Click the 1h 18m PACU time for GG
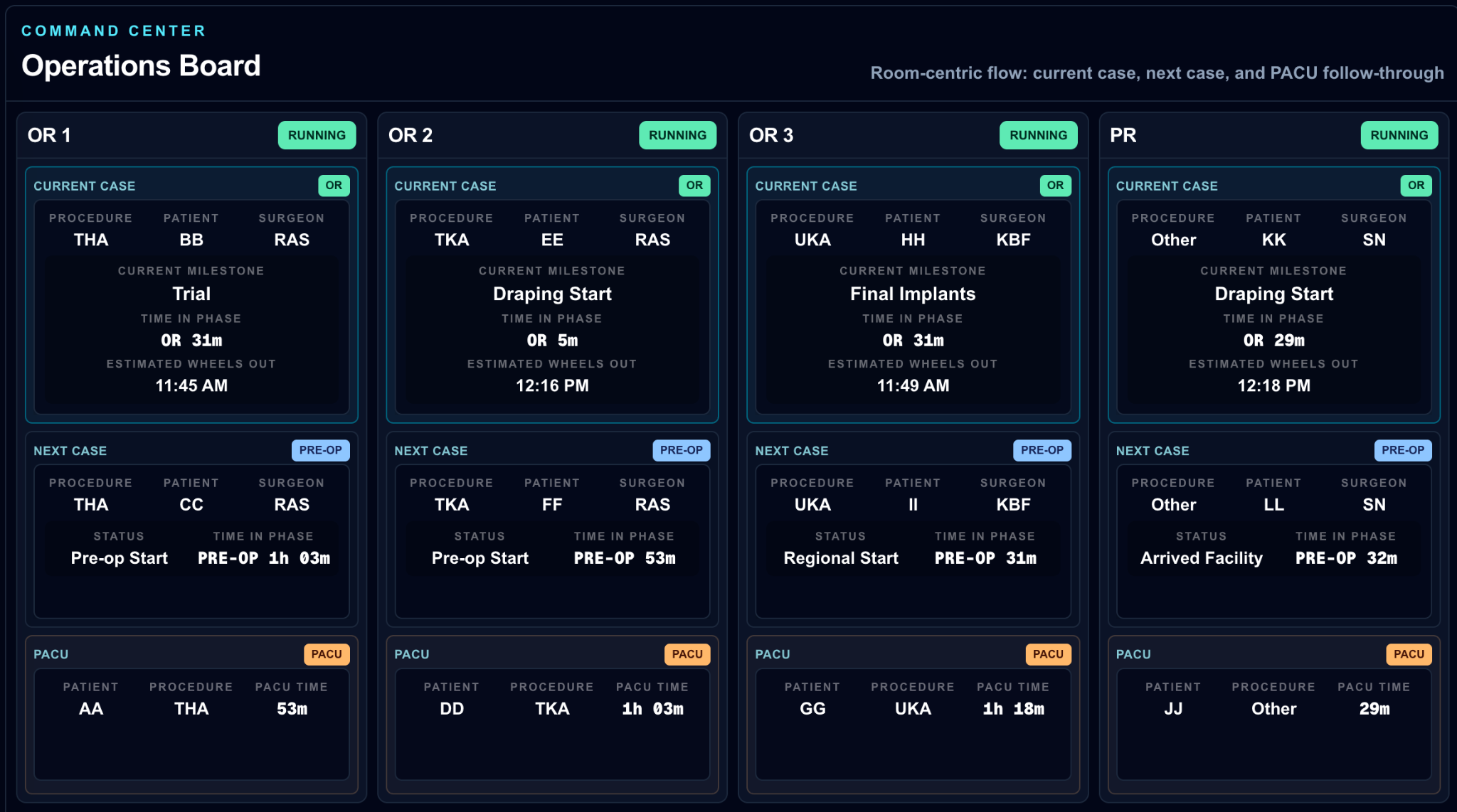This screenshot has height=812, width=1457. [x=1013, y=708]
